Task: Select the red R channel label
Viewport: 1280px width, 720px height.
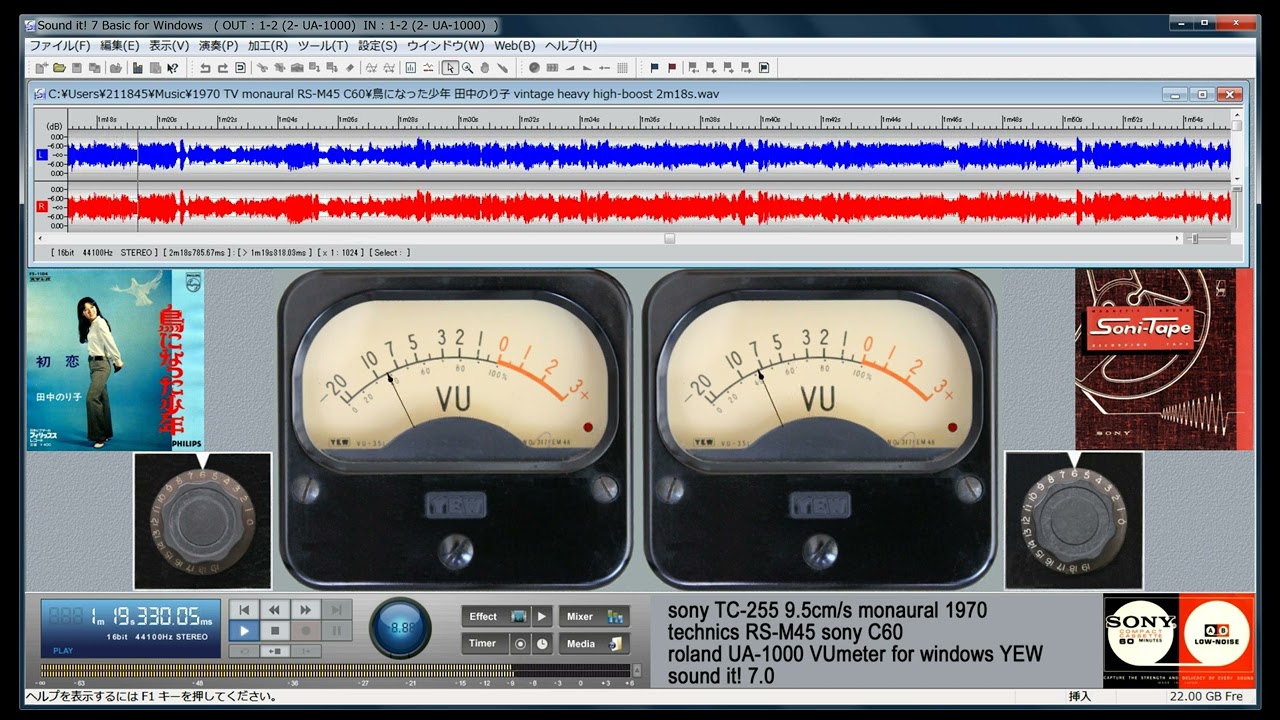Action: [x=42, y=206]
